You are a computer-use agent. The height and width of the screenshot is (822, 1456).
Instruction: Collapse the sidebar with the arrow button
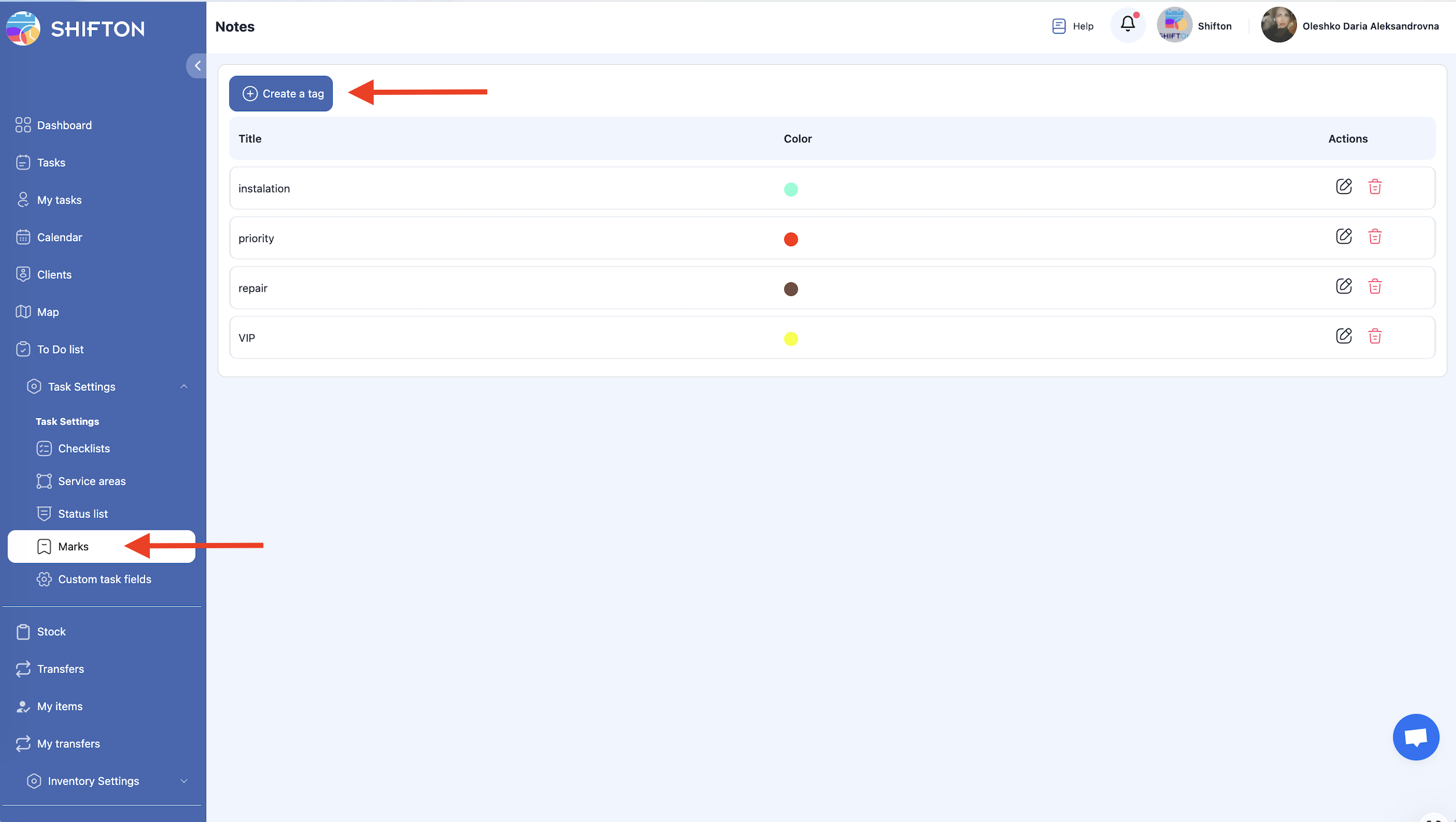(x=197, y=66)
